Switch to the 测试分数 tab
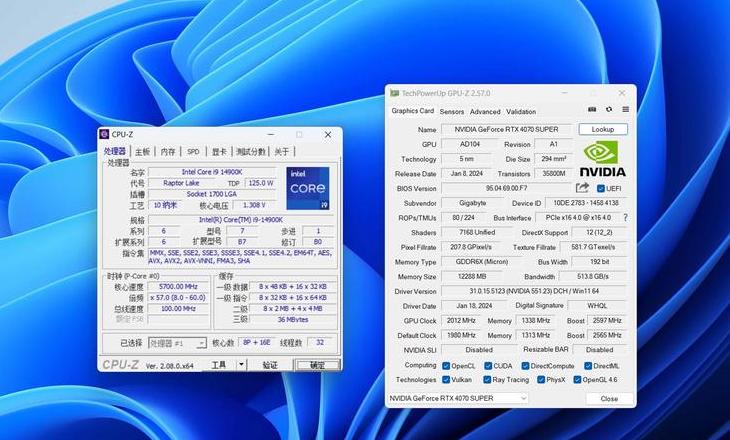Viewport: 730px width, 440px height. pyautogui.click(x=250, y=152)
